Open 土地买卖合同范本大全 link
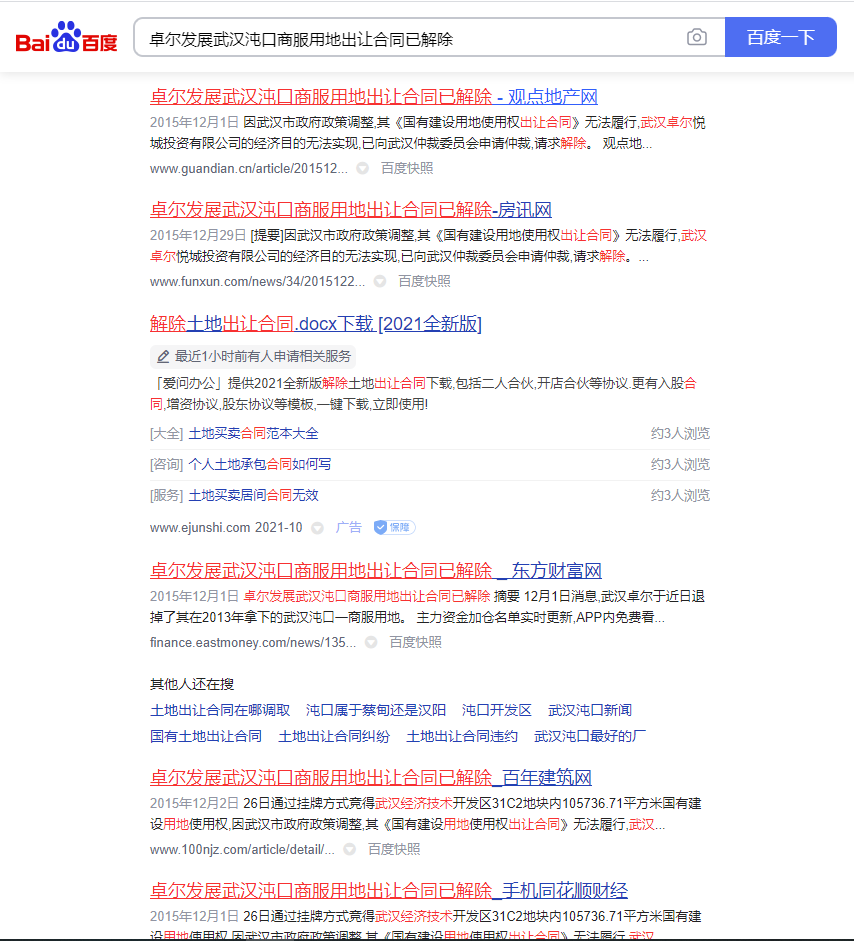 click(x=253, y=433)
